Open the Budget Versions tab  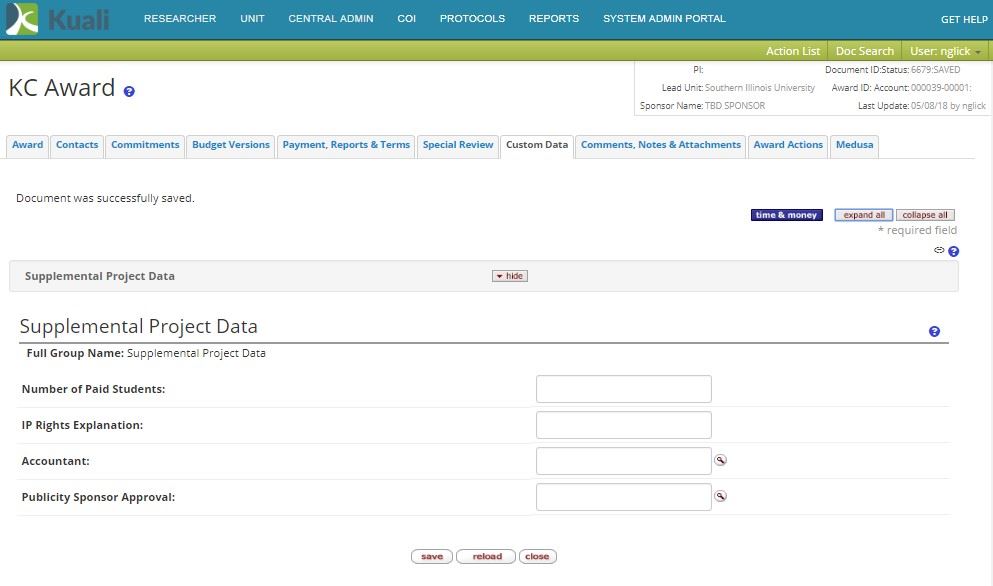click(231, 145)
